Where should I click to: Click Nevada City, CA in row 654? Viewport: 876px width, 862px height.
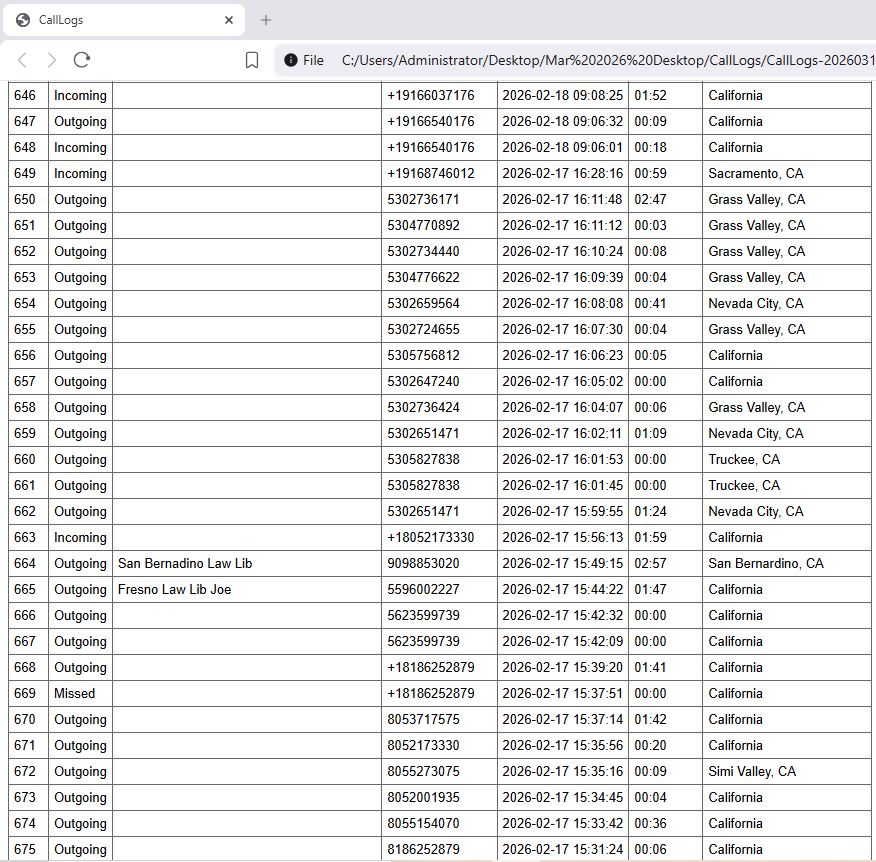click(756, 303)
